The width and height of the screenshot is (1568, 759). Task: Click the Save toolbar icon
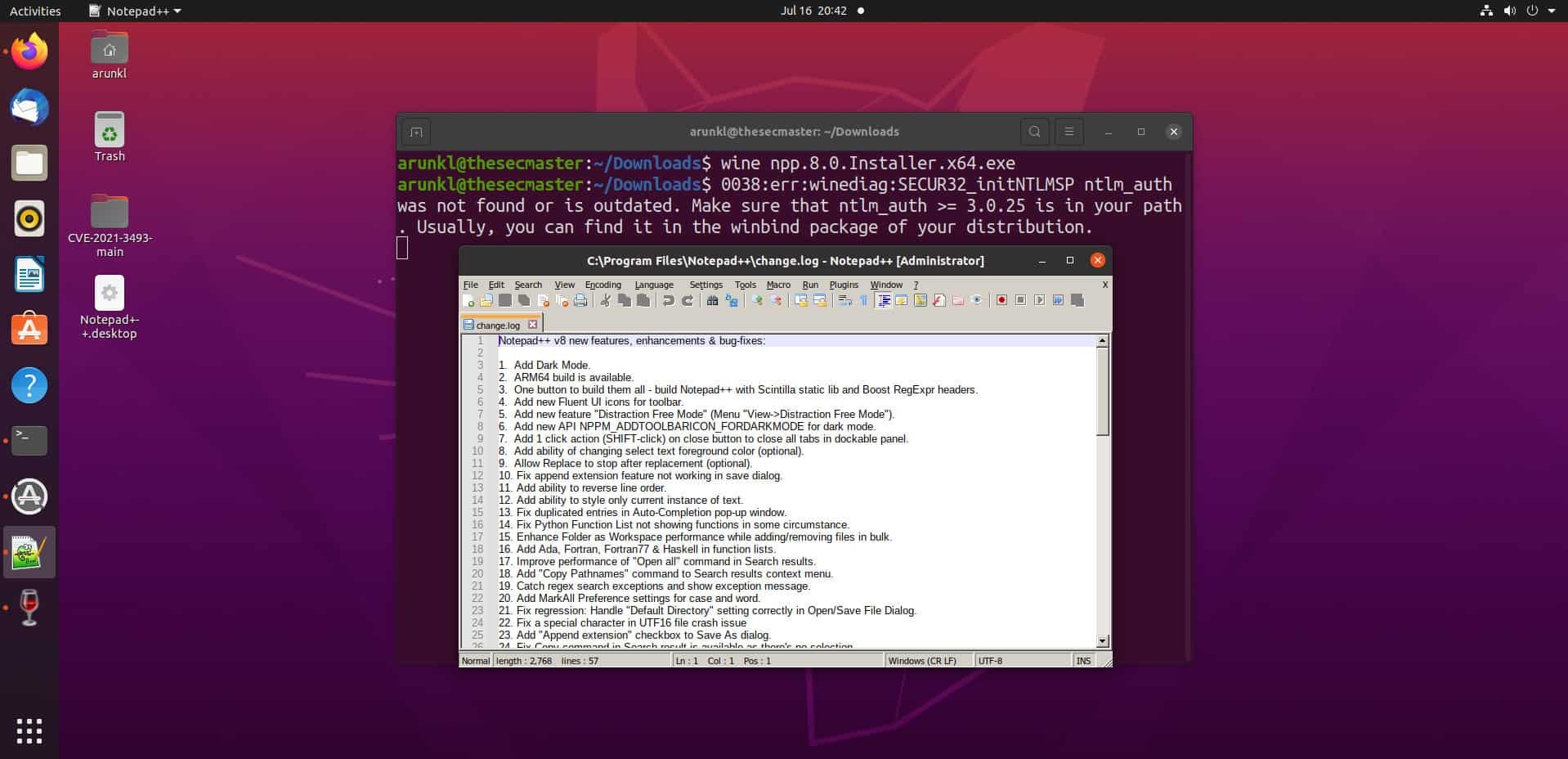pyautogui.click(x=505, y=301)
